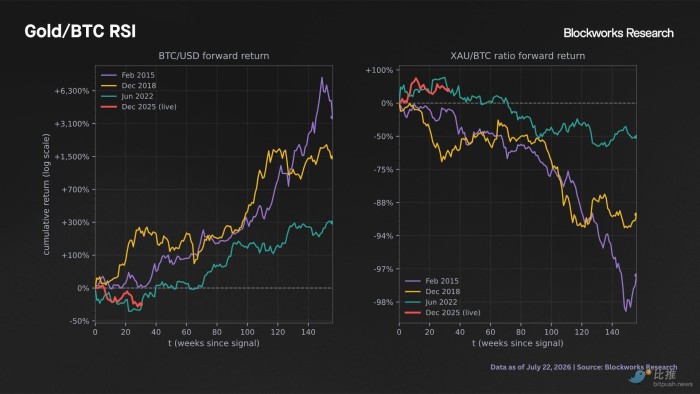Select the purple Feb 2015 legend swatch in left chart
Image resolution: width=700 pixels, height=394 pixels.
(x=108, y=75)
